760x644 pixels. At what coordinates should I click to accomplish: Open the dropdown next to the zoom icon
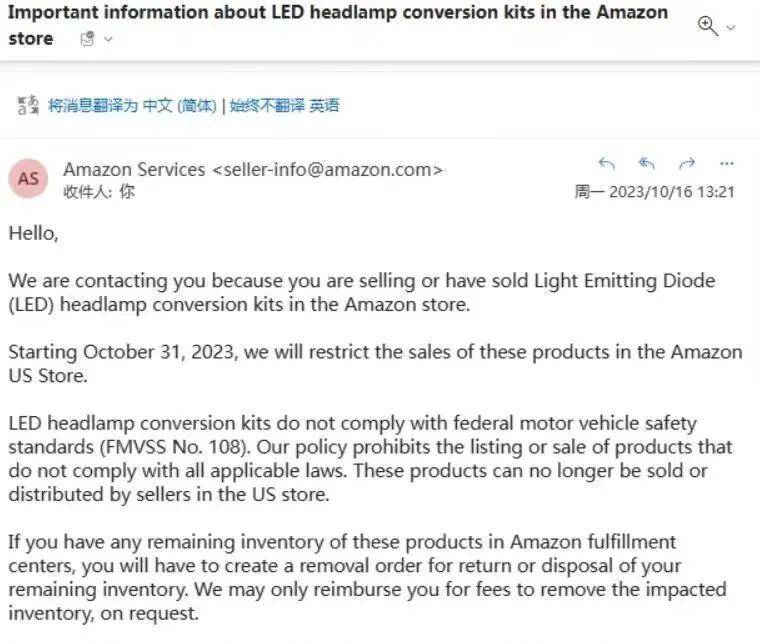tap(731, 28)
